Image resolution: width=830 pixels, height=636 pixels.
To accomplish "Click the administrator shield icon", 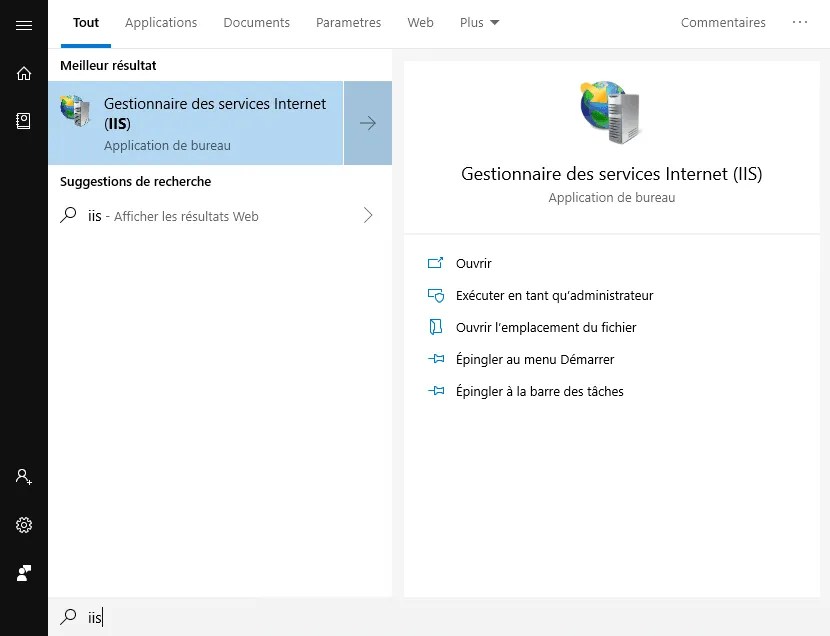I will pos(436,295).
